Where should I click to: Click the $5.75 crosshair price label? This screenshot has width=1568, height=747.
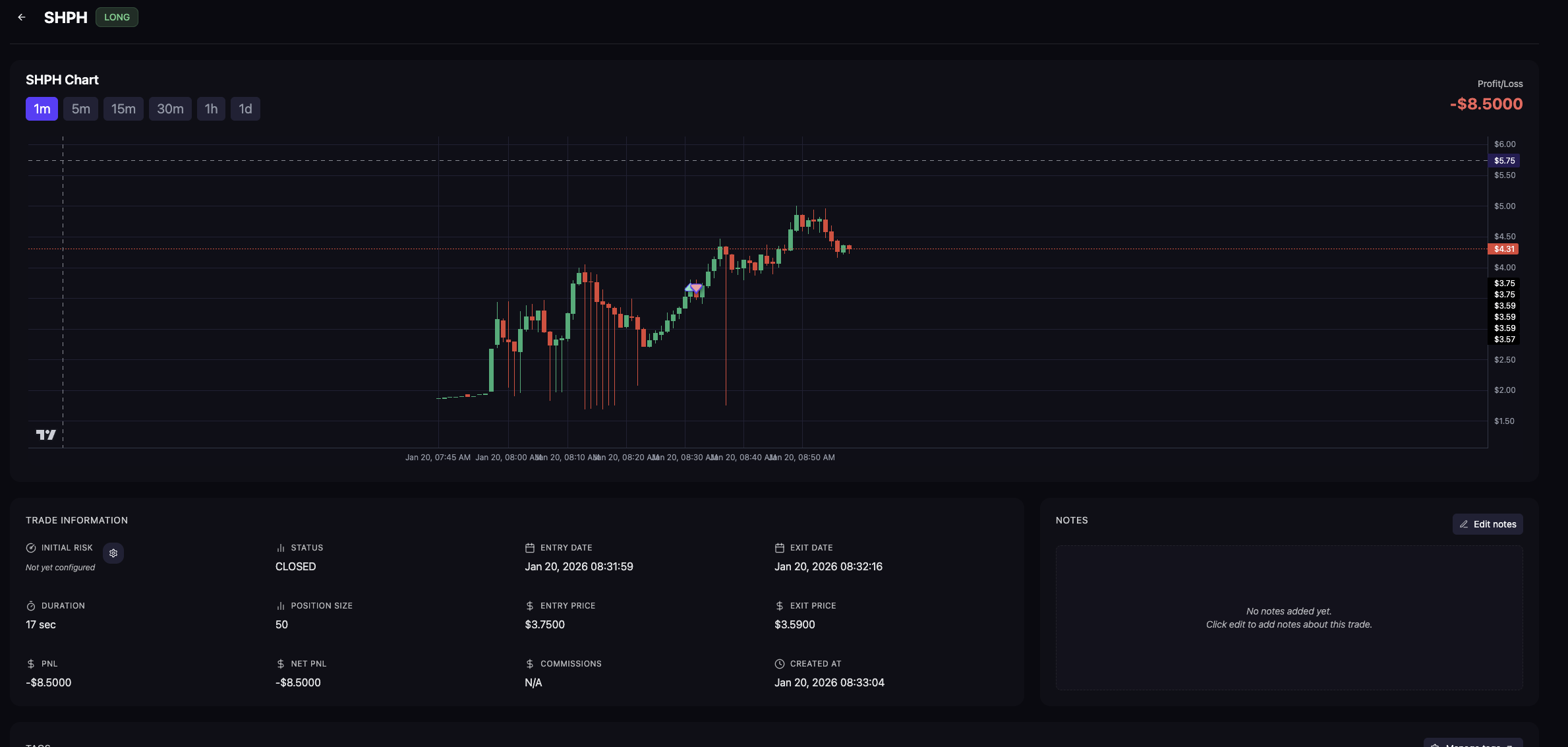coord(1504,161)
